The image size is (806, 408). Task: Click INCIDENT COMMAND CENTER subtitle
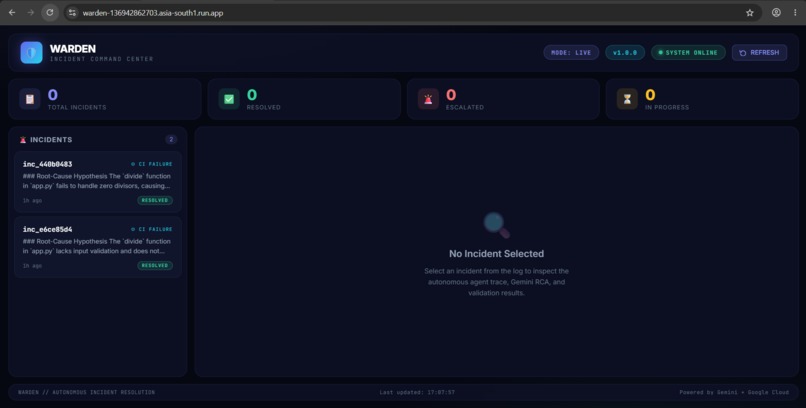coord(101,59)
